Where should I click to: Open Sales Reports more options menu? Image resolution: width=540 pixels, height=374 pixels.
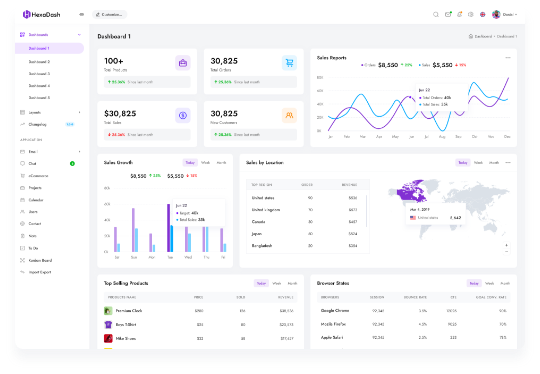[508, 58]
